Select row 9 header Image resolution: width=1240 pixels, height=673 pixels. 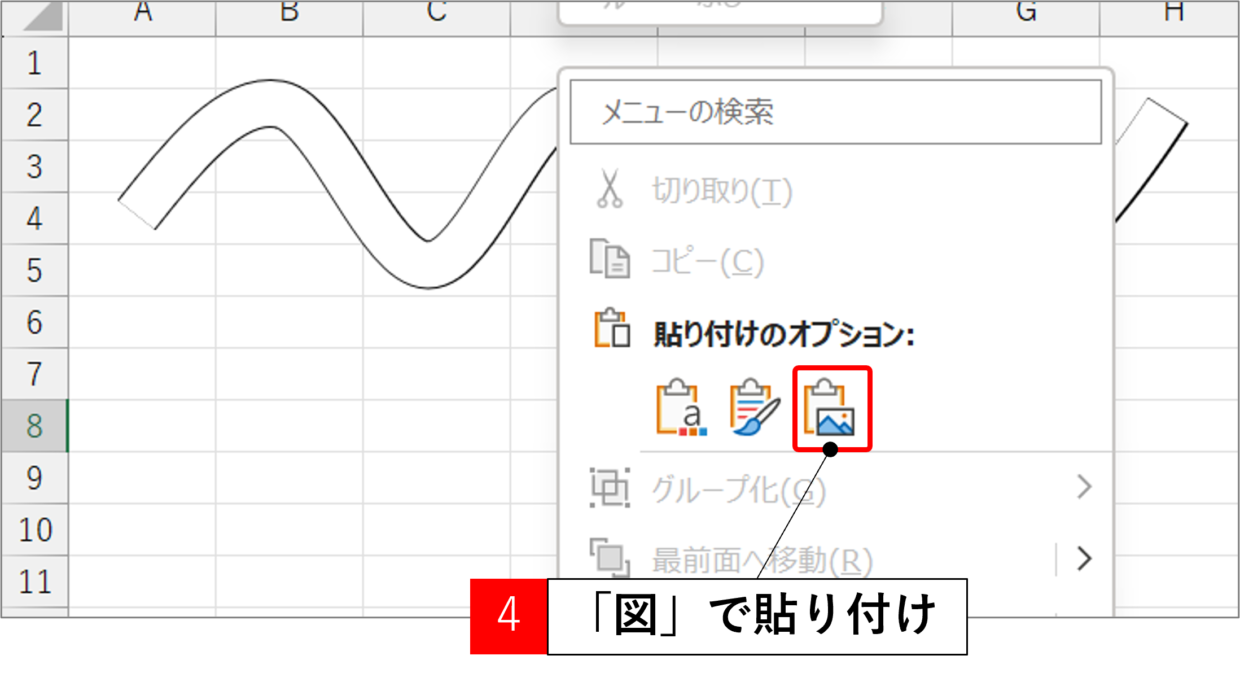[x=35, y=479]
